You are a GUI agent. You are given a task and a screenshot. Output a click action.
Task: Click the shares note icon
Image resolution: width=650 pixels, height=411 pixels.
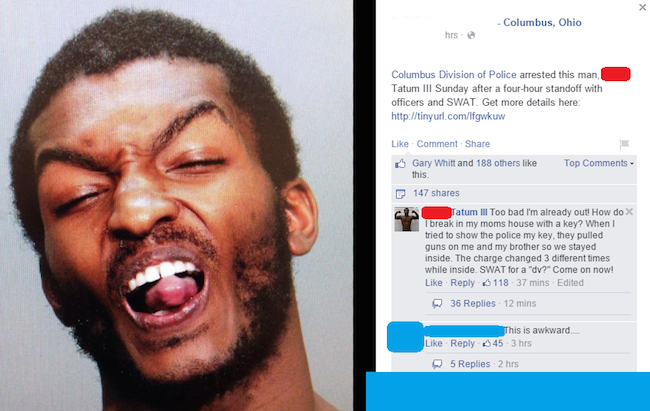(400, 194)
